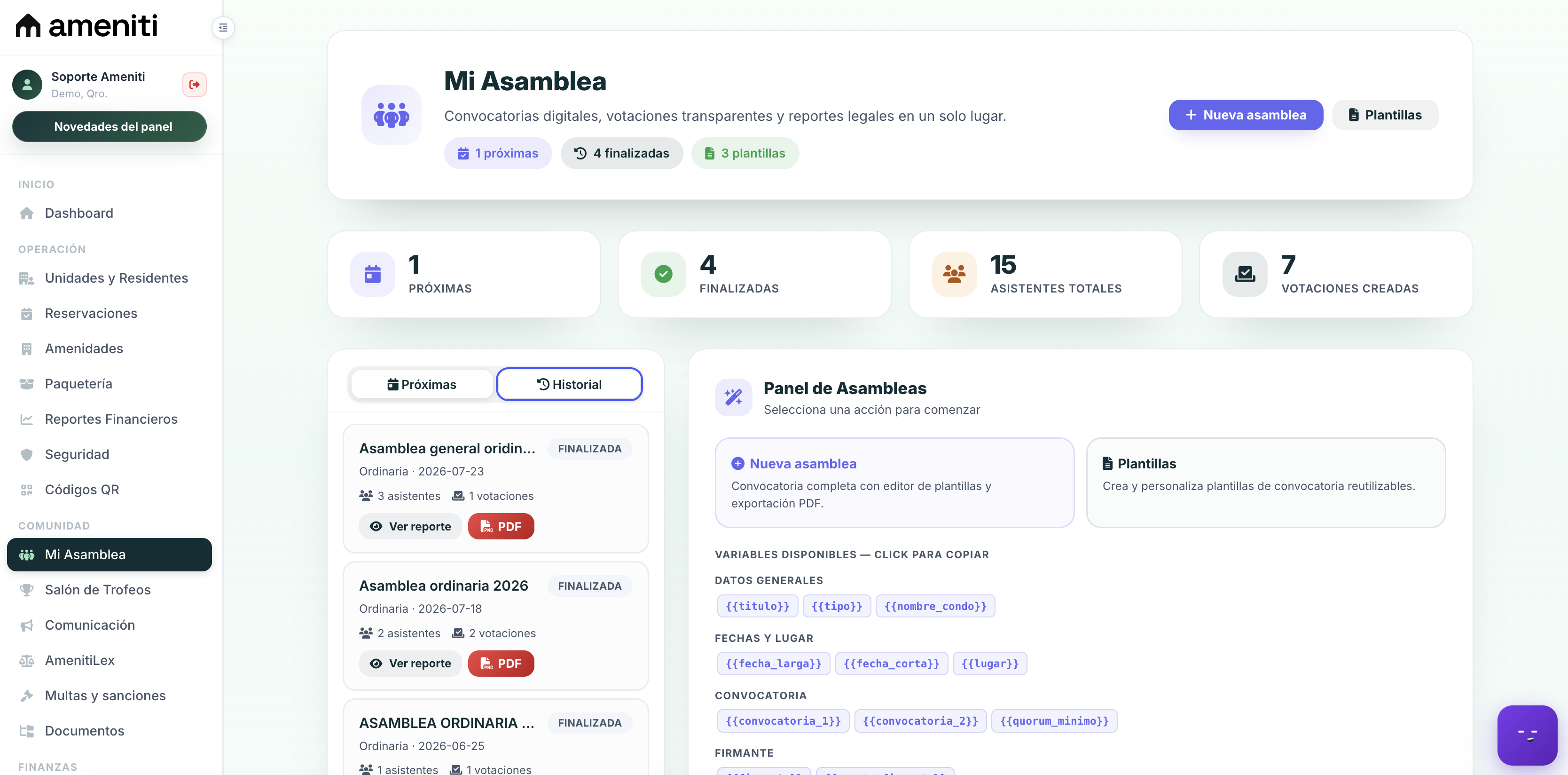
Task: Click the magic wand icon in Panel de Asambleas
Action: tap(734, 397)
